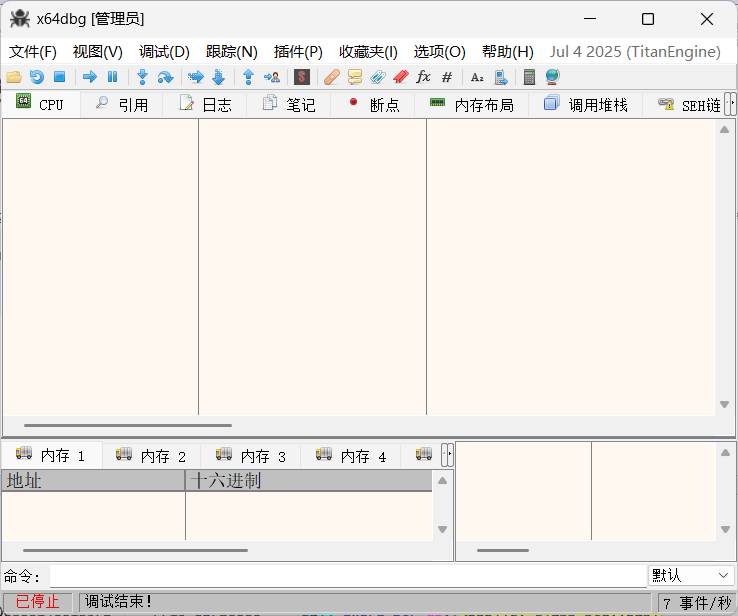Click the 地址 column header
Screen dimensions: 738x616
[93, 480]
